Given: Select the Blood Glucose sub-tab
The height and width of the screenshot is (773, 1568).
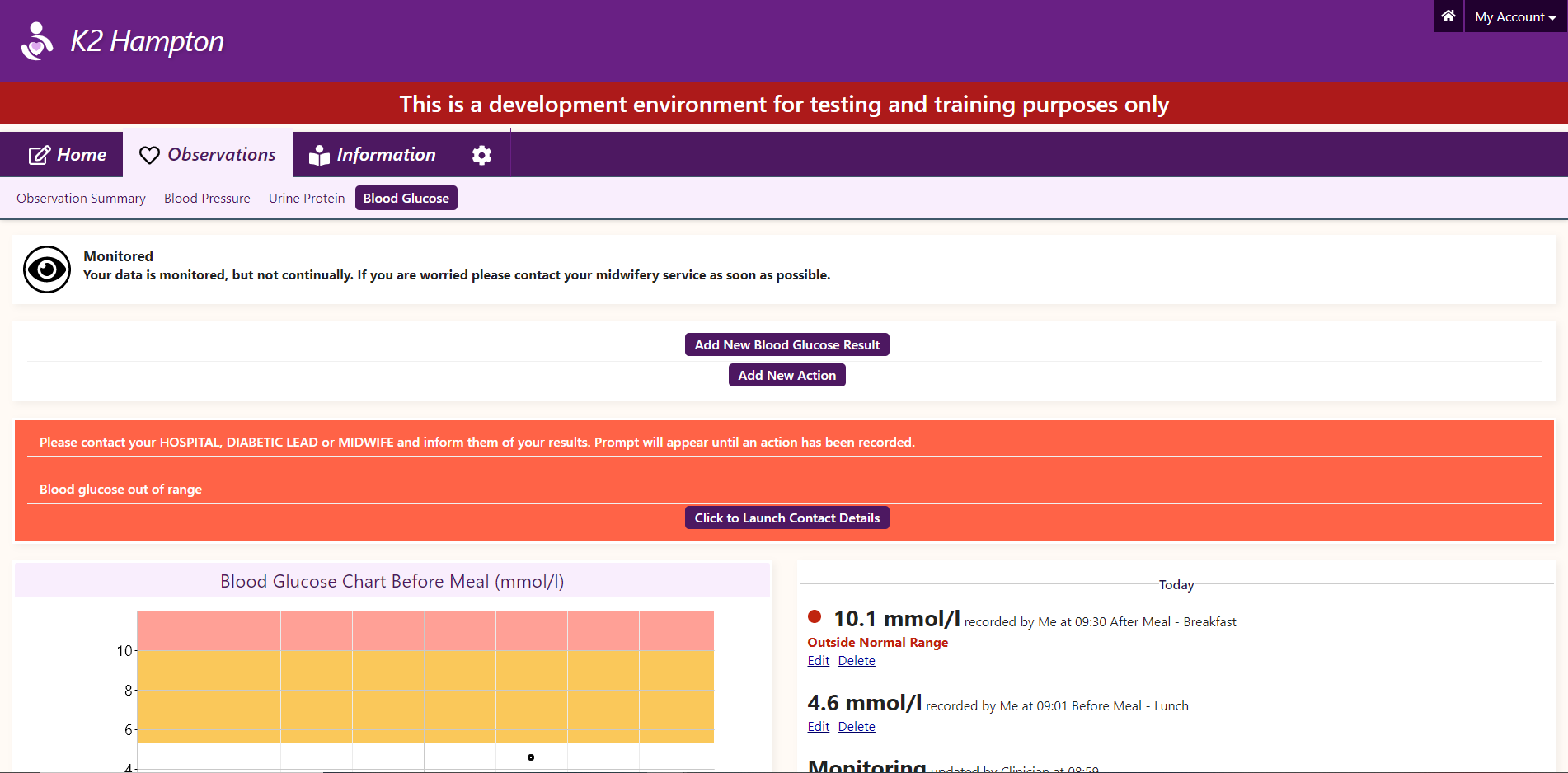Looking at the screenshot, I should [x=406, y=199].
